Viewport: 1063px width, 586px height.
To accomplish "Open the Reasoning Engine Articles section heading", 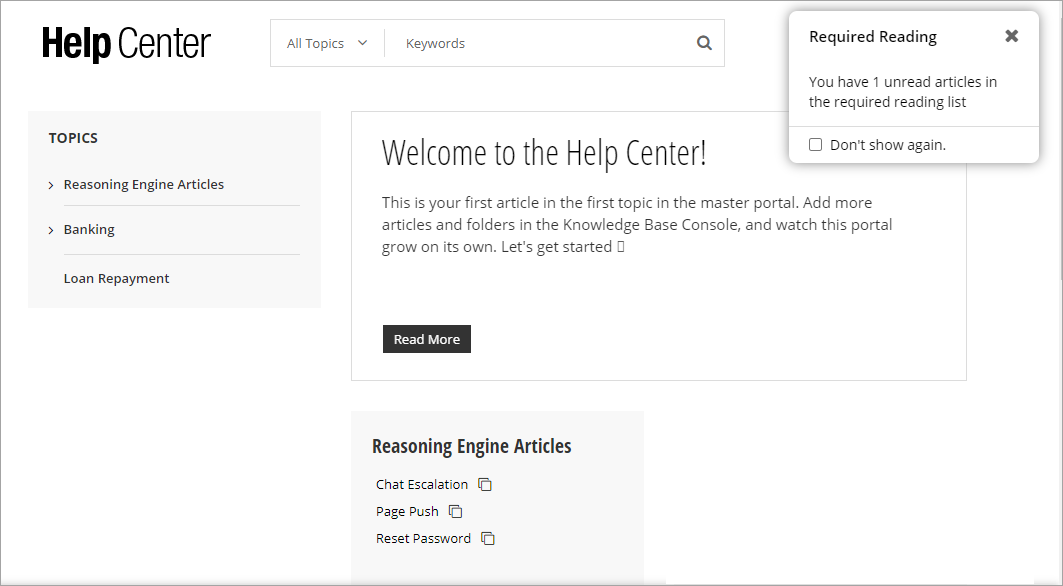I will coord(471,445).
